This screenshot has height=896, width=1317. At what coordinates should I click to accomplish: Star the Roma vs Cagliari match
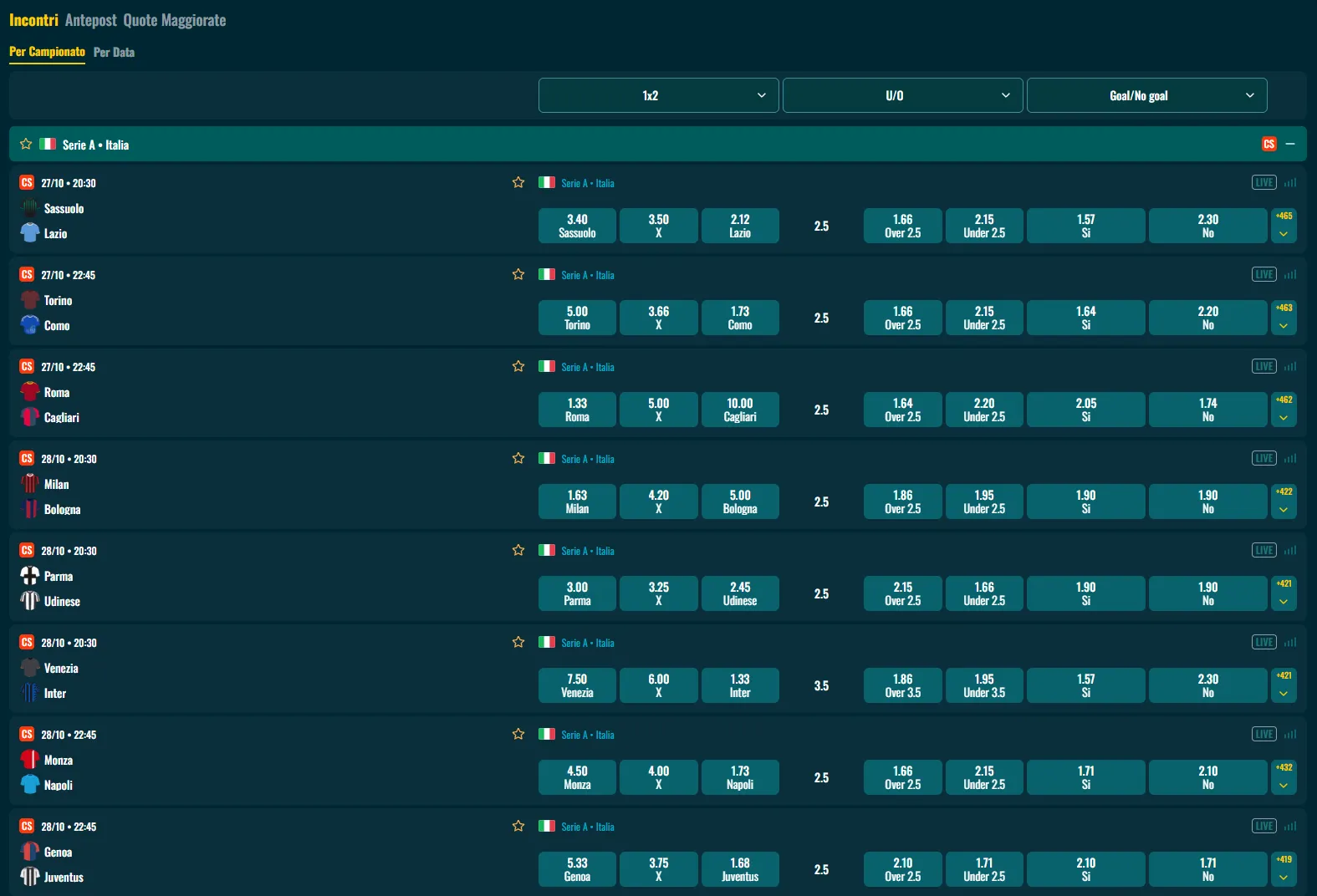(518, 366)
